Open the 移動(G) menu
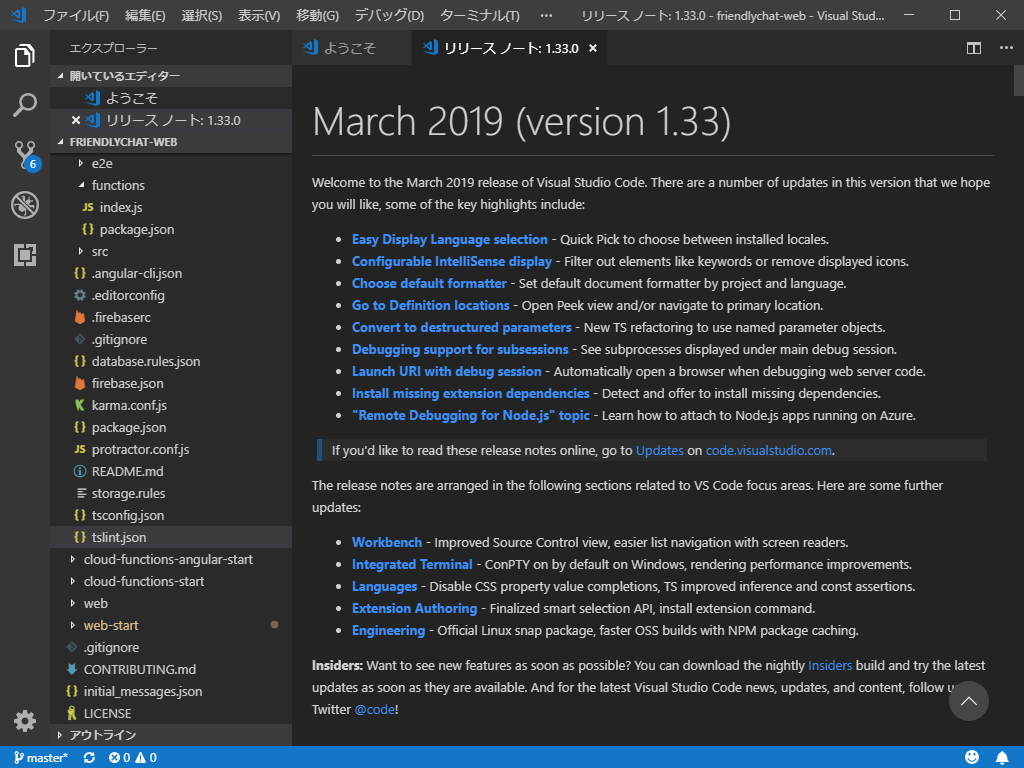The height and width of the screenshot is (768, 1024). (x=317, y=15)
